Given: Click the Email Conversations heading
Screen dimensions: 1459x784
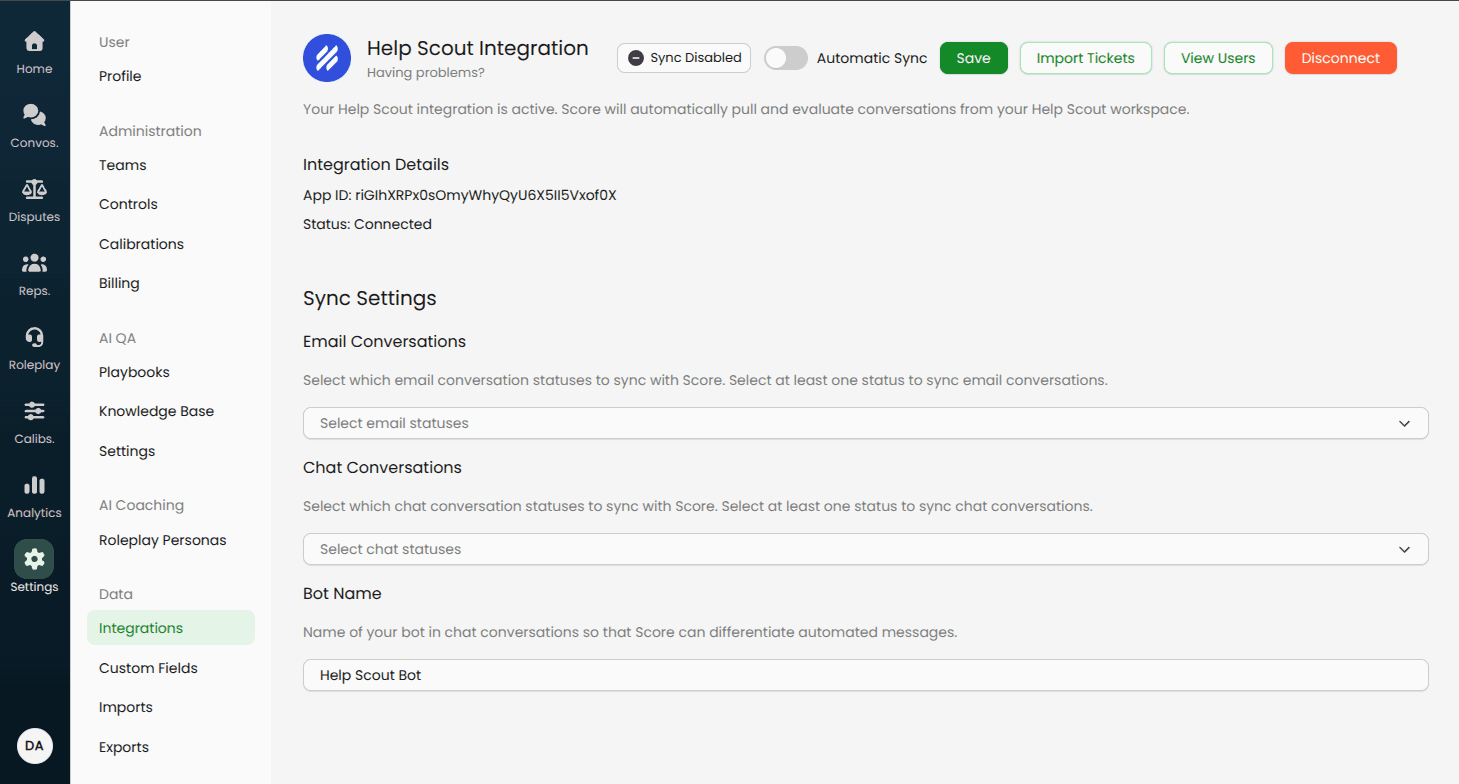Looking at the screenshot, I should (384, 341).
